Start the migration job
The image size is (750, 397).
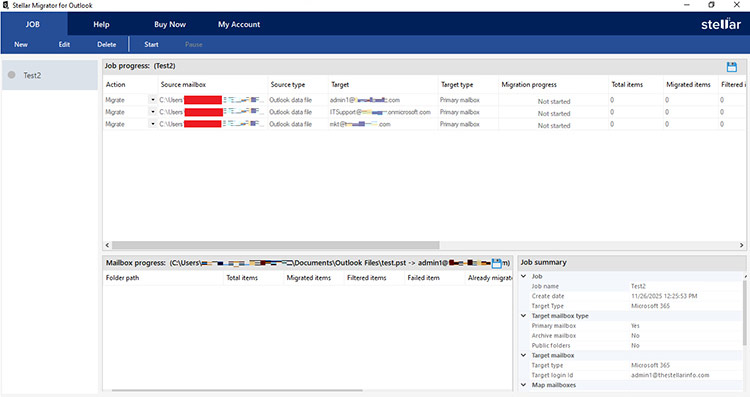coord(151,44)
